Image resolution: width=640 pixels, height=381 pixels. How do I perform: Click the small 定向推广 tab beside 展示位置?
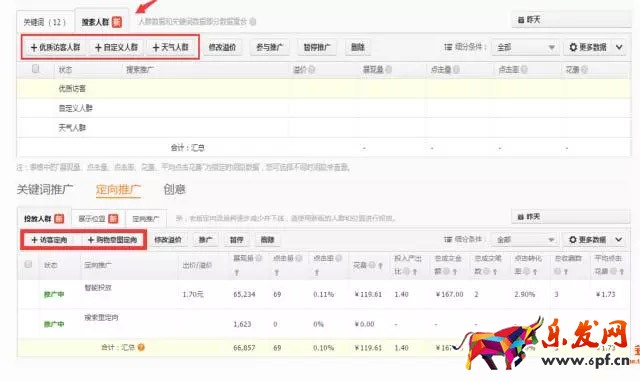click(146, 219)
